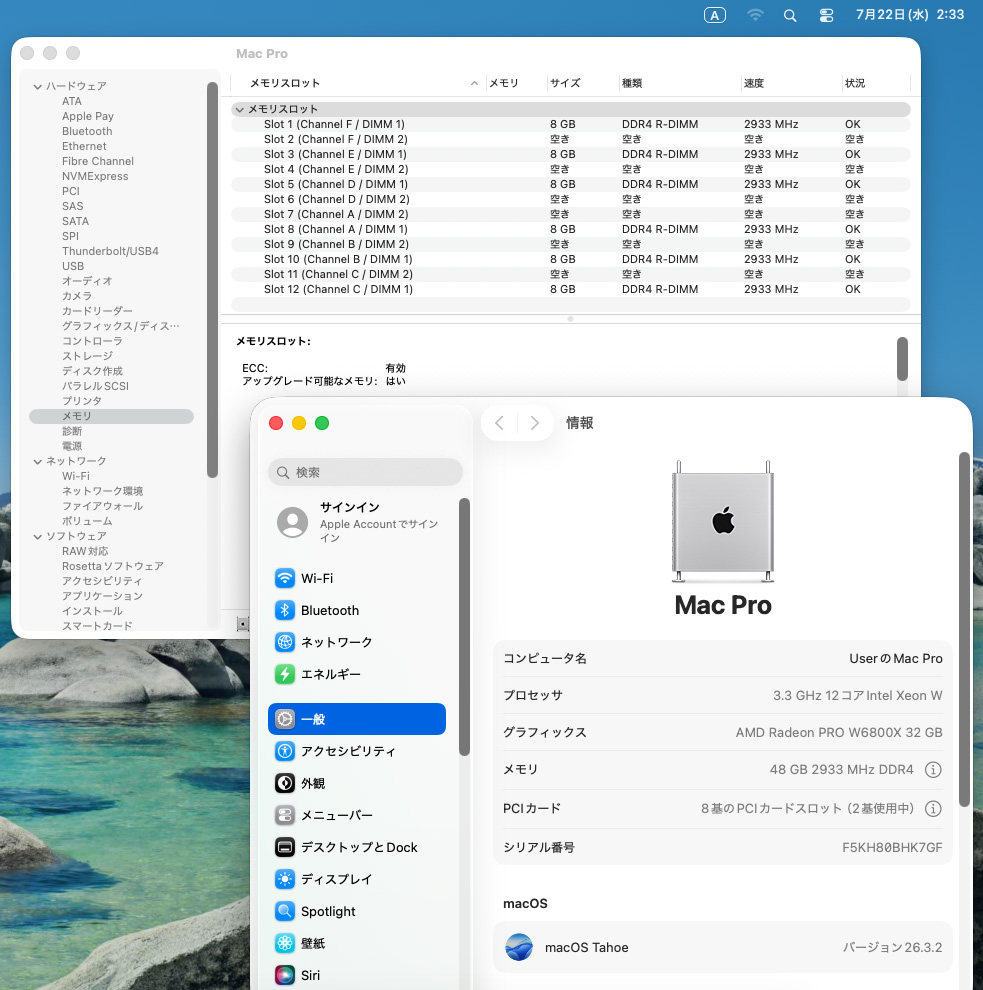Open date and time in menu bar

(x=910, y=15)
